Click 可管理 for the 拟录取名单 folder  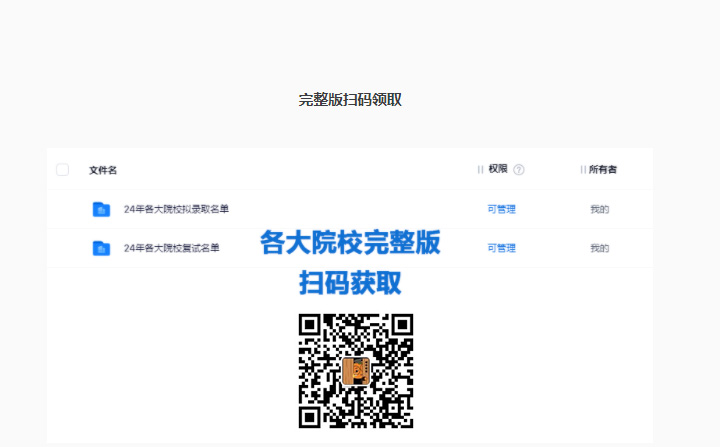(x=501, y=209)
